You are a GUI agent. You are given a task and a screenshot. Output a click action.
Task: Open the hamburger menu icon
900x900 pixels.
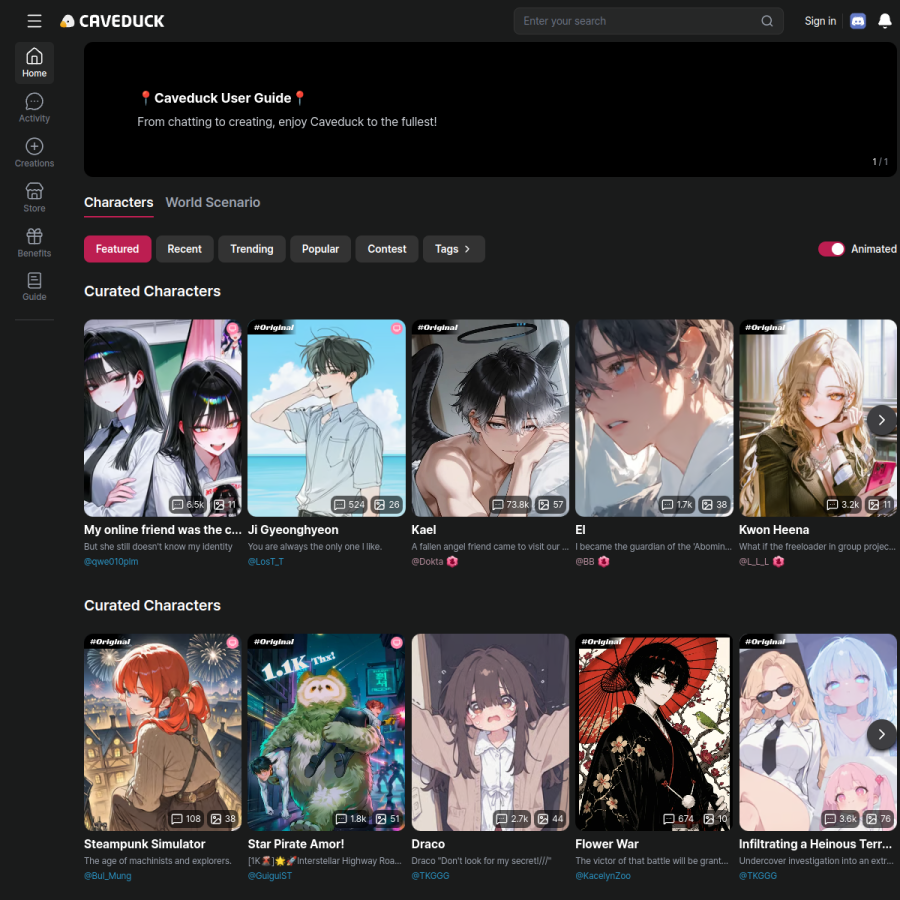(34, 21)
